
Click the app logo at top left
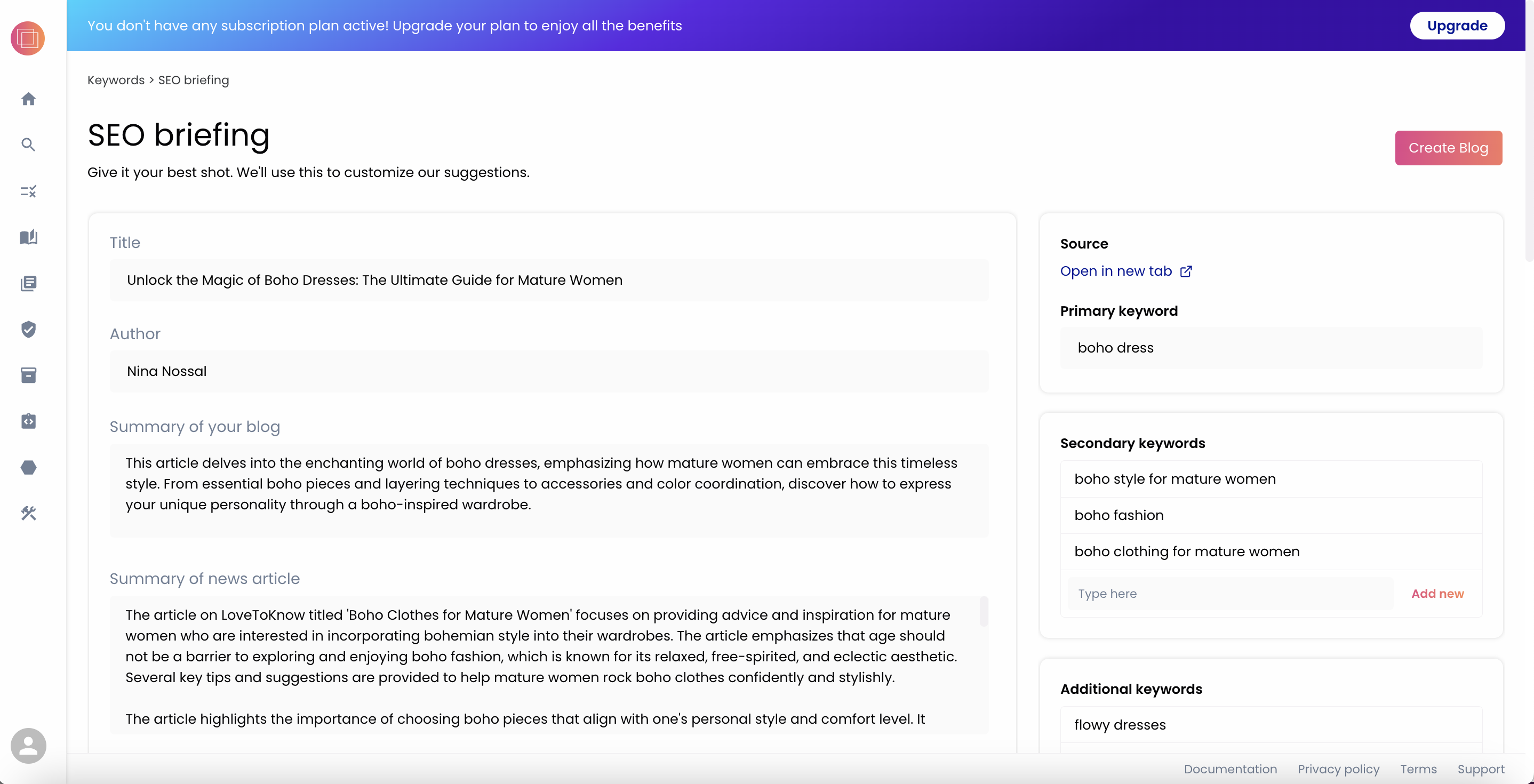[x=27, y=39]
